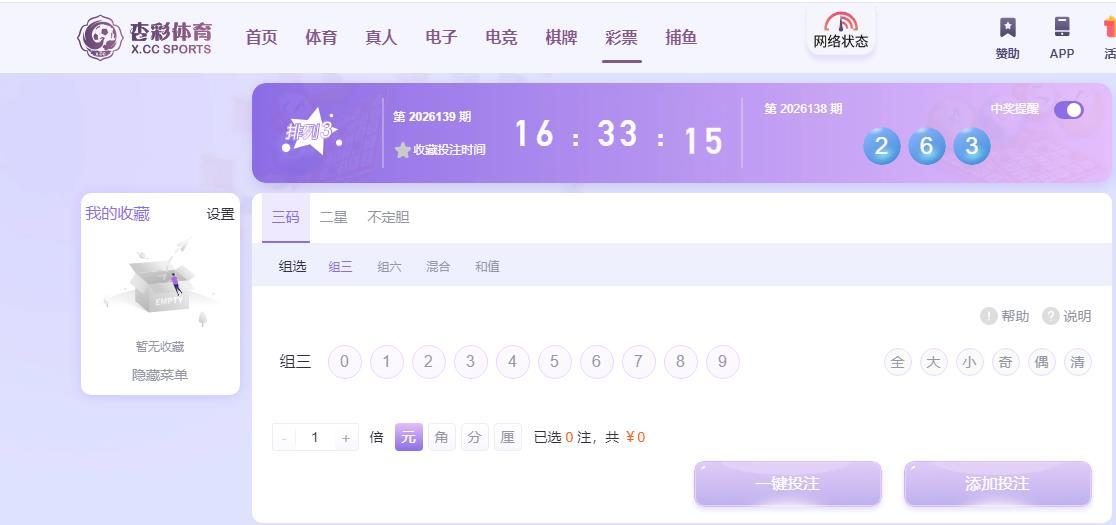1116x525 pixels.
Task: Choose 角 as bet unit
Action: 441,438
